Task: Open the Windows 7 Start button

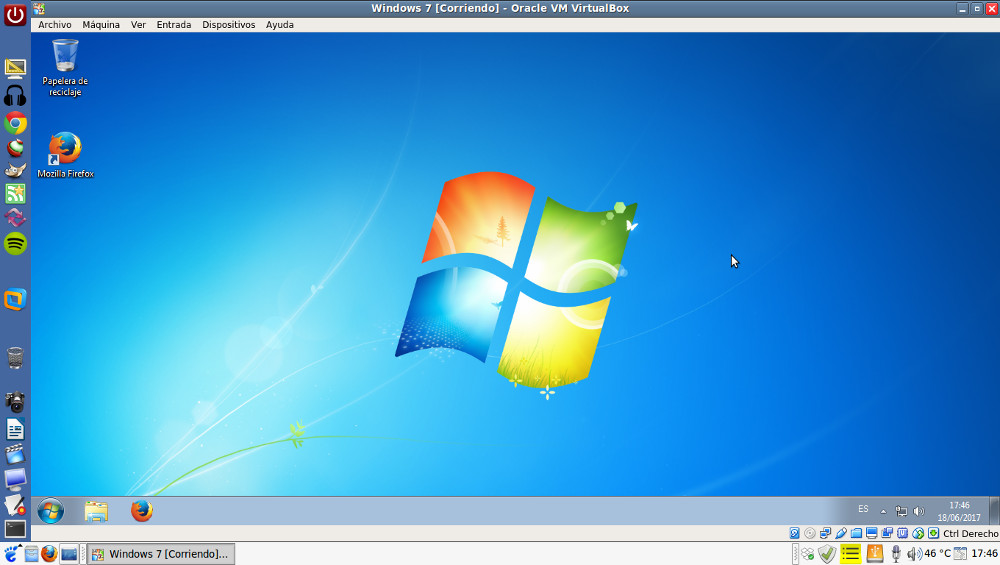Action: click(x=50, y=511)
